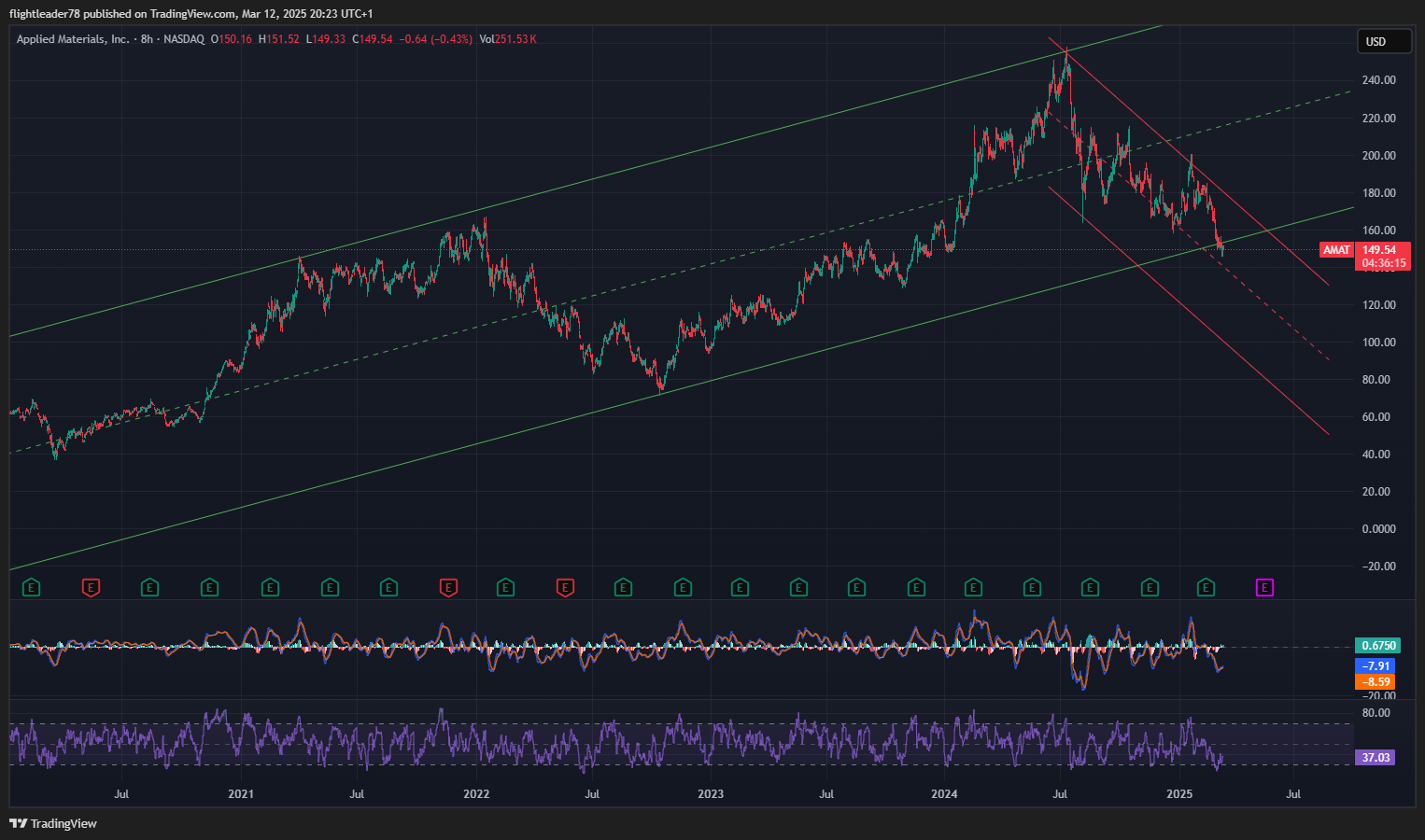Open the green earnings marker for February 2021
Viewport: 1425px width, 840px height.
pos(270,587)
